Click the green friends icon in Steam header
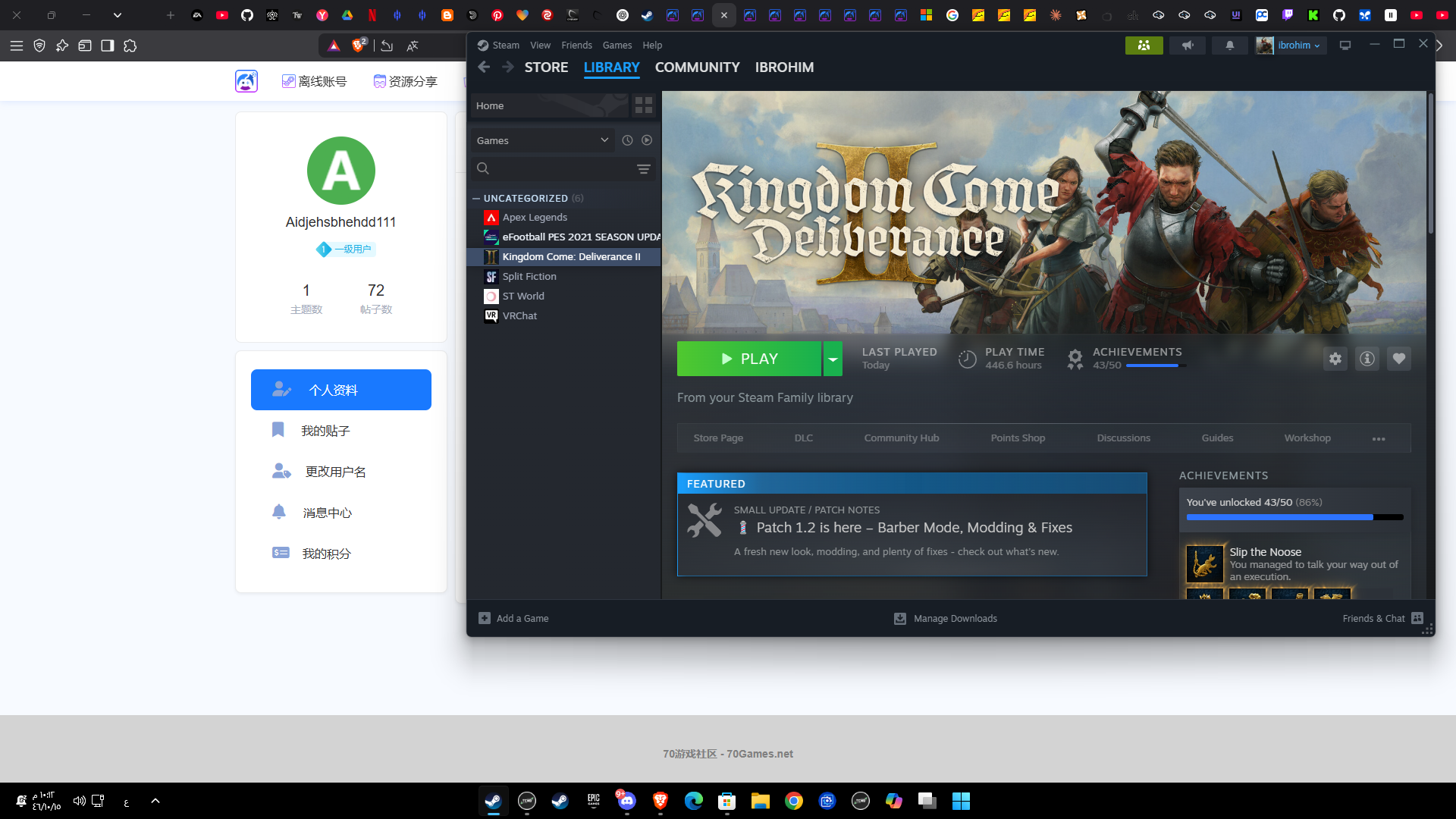Viewport: 1456px width, 819px height. 1144,45
